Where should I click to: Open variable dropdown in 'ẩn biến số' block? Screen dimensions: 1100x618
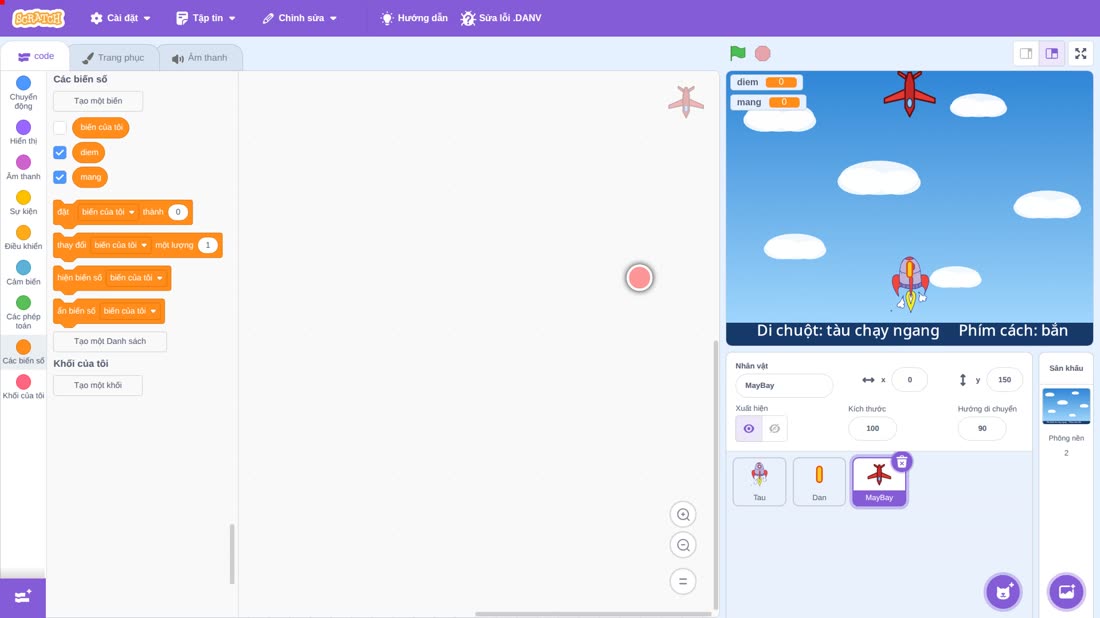coord(130,311)
